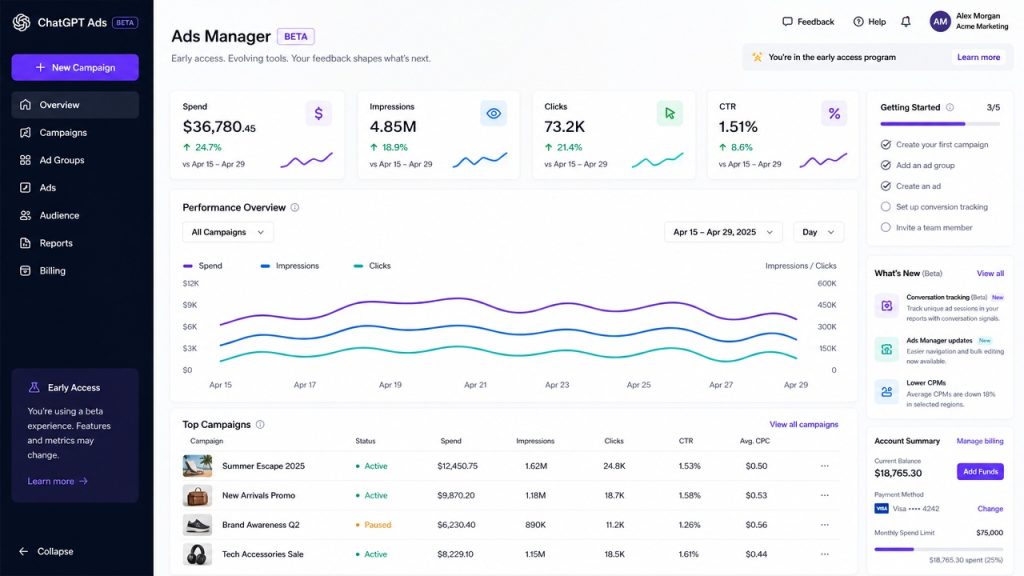Click the Spend dollar sign icon
Screen dimensions: 1024x576
319,114
